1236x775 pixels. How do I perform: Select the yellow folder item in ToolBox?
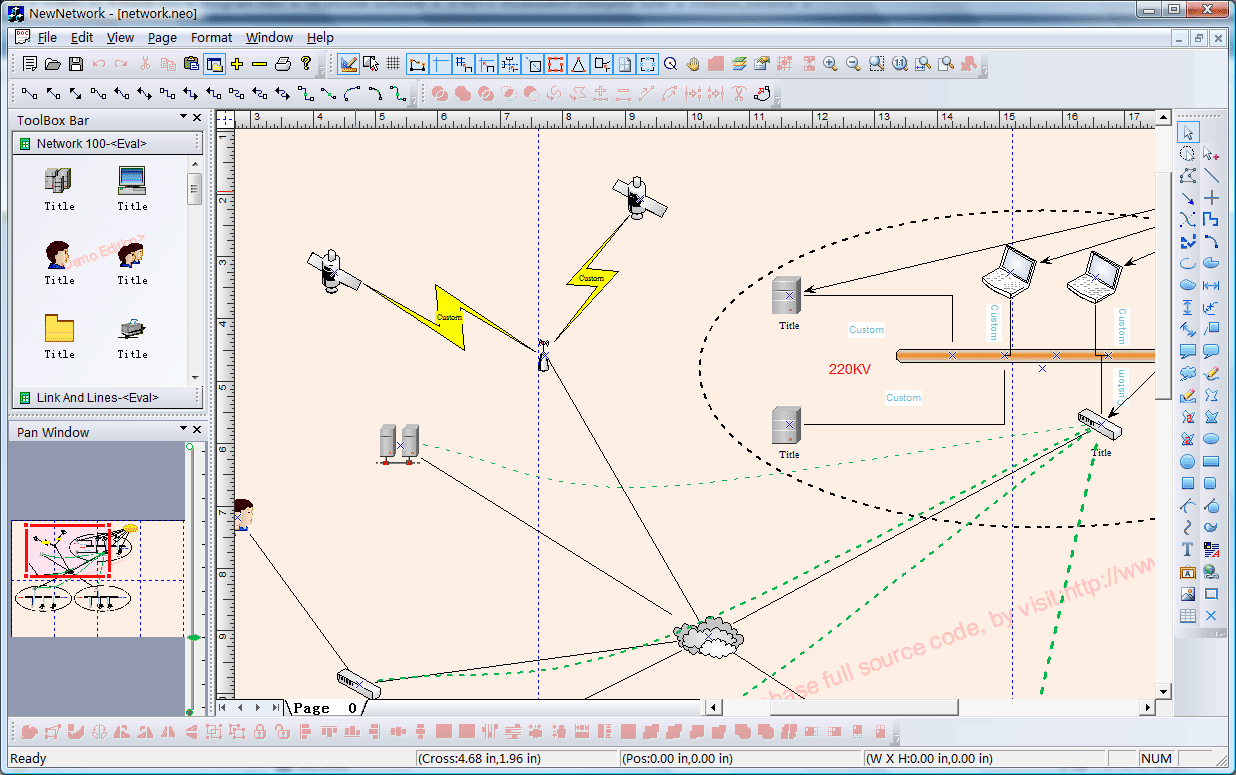coord(59,329)
